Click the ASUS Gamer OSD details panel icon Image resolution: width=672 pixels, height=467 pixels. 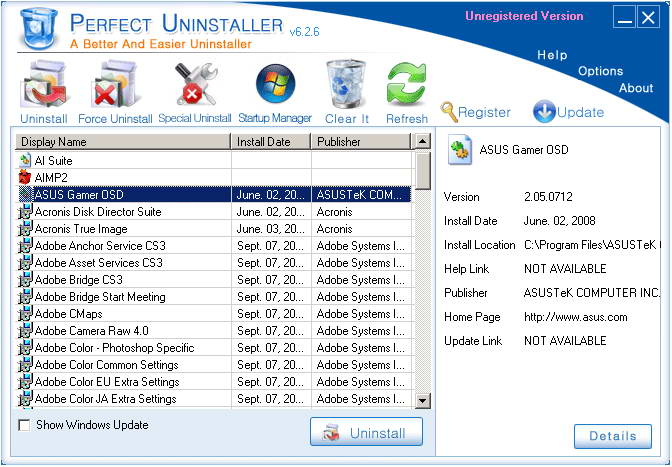459,150
